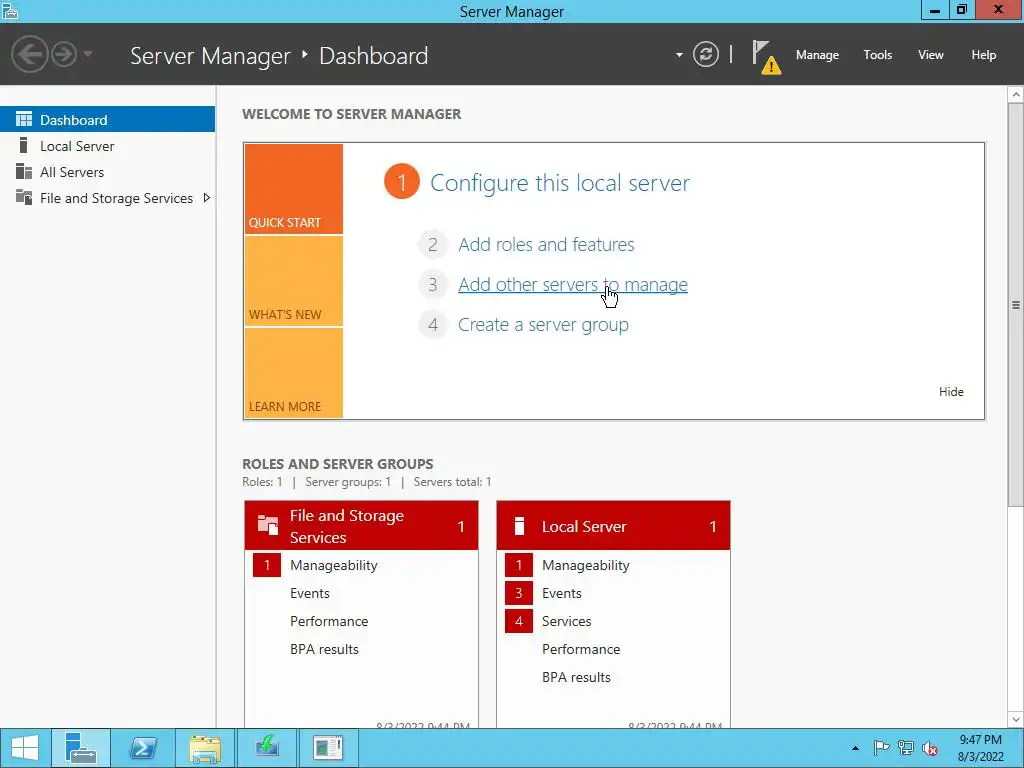The width and height of the screenshot is (1024, 768).
Task: Open the Tools menu
Action: (877, 55)
